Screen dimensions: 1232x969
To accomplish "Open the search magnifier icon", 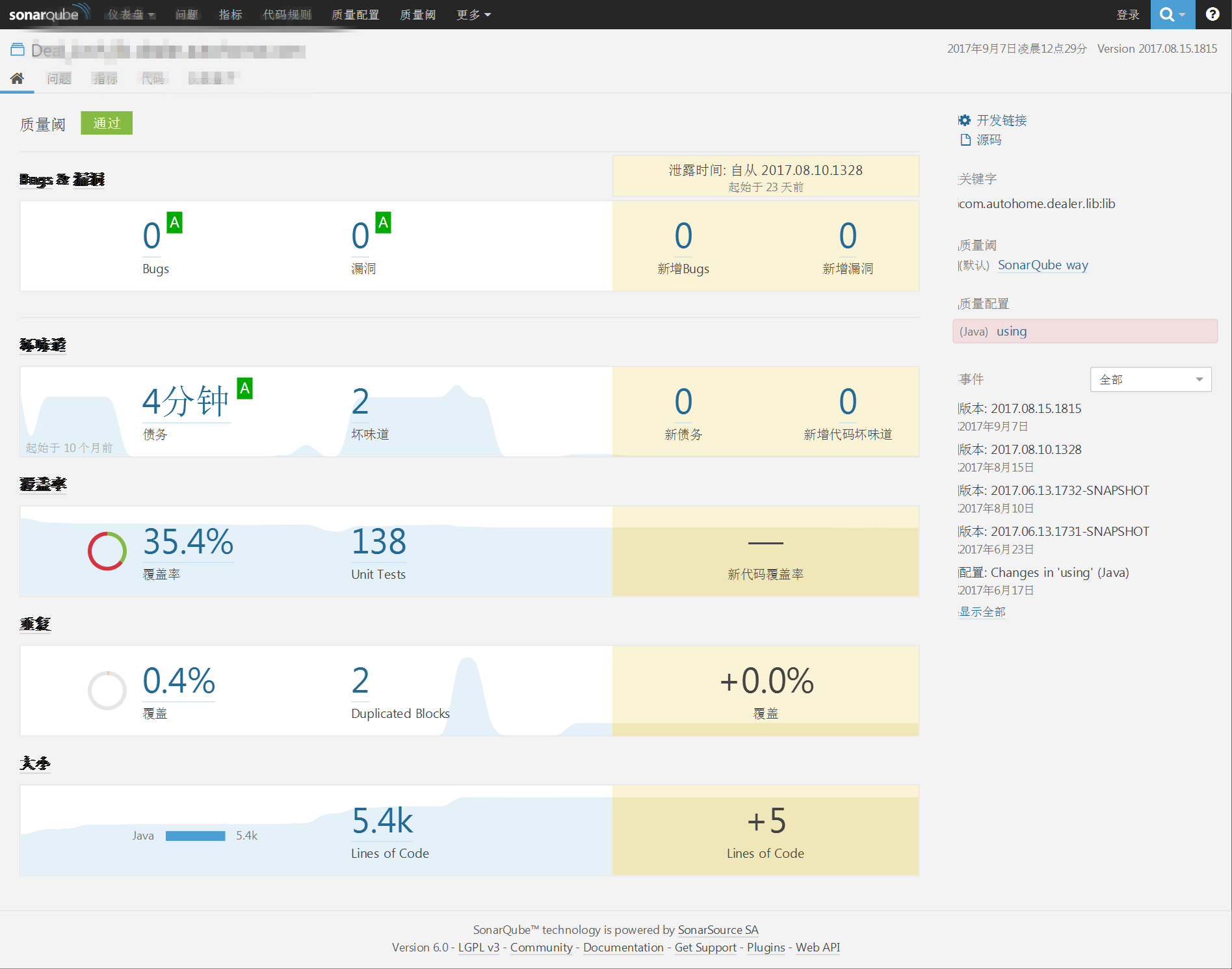I will 1167,14.
